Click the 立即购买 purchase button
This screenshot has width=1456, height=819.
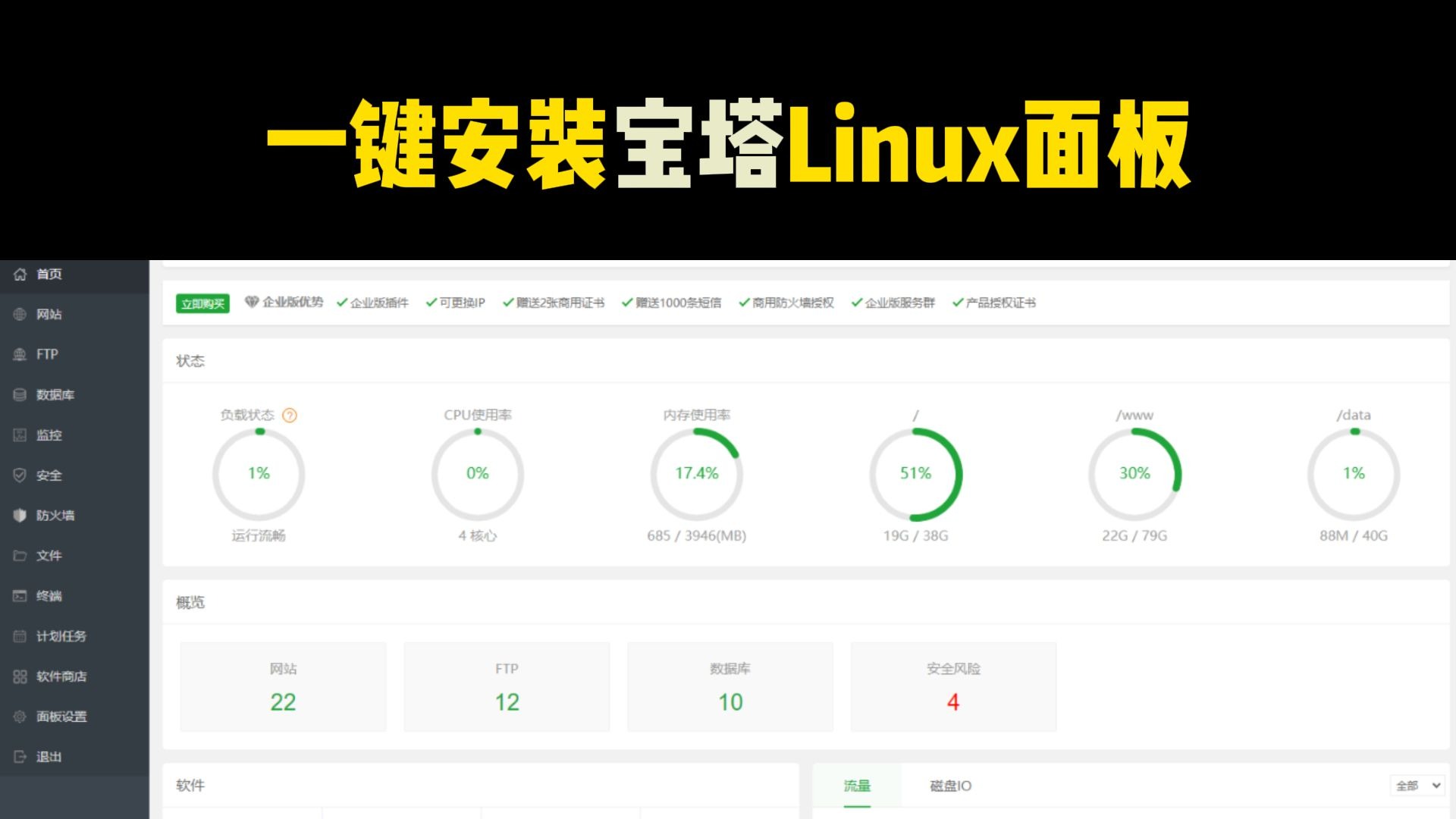(x=202, y=303)
